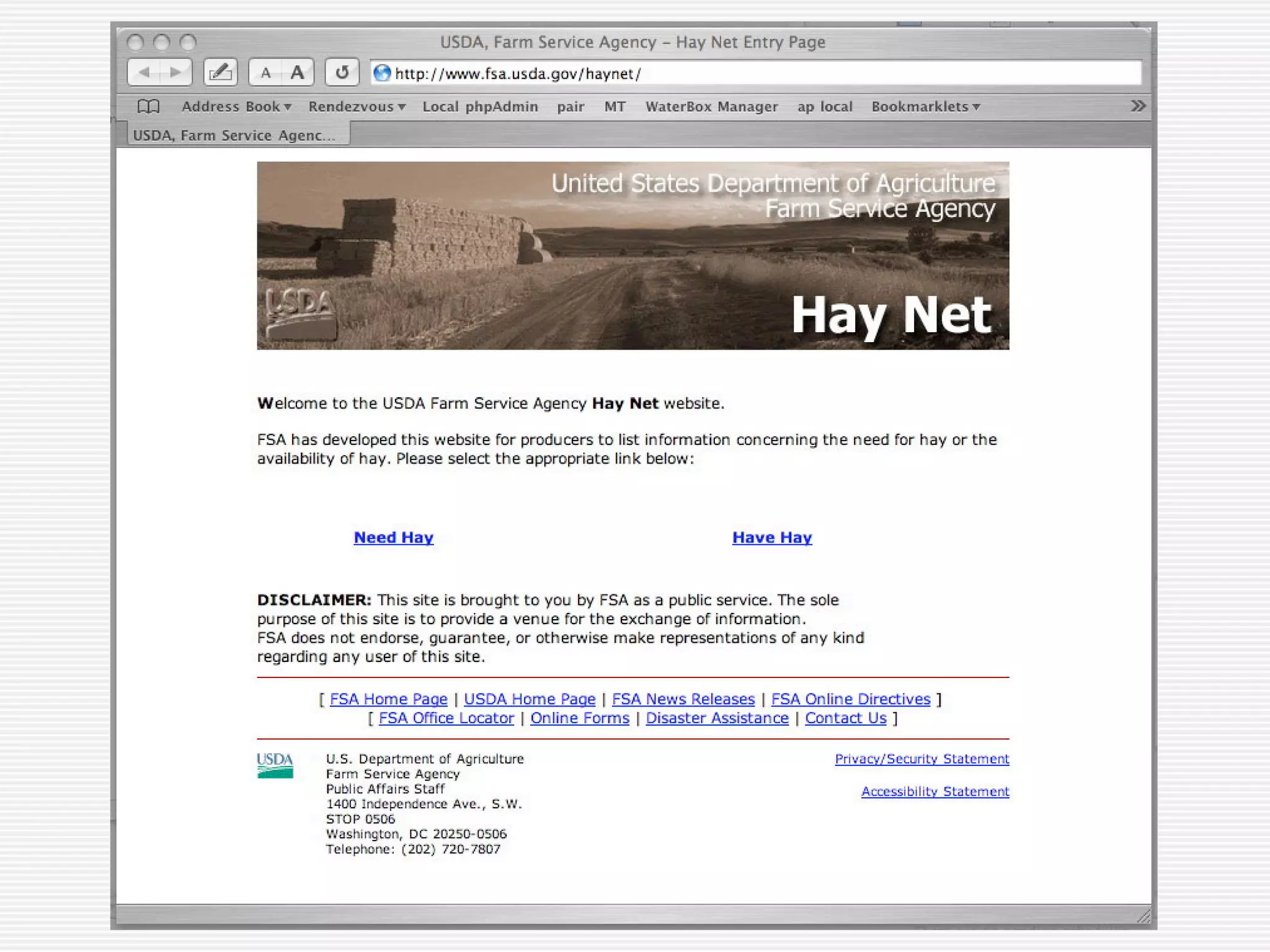Expand the Rendezvous bookmarks dropdown

click(x=357, y=107)
